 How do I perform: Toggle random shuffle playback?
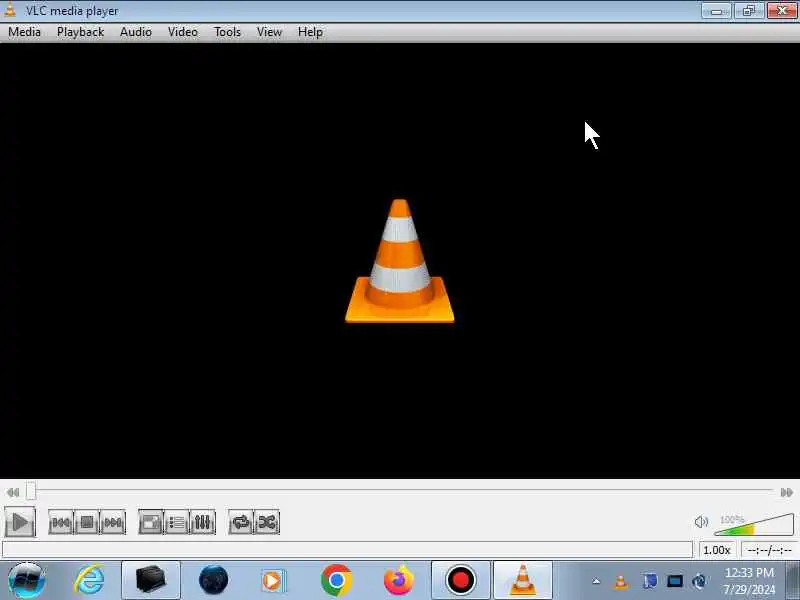[267, 522]
